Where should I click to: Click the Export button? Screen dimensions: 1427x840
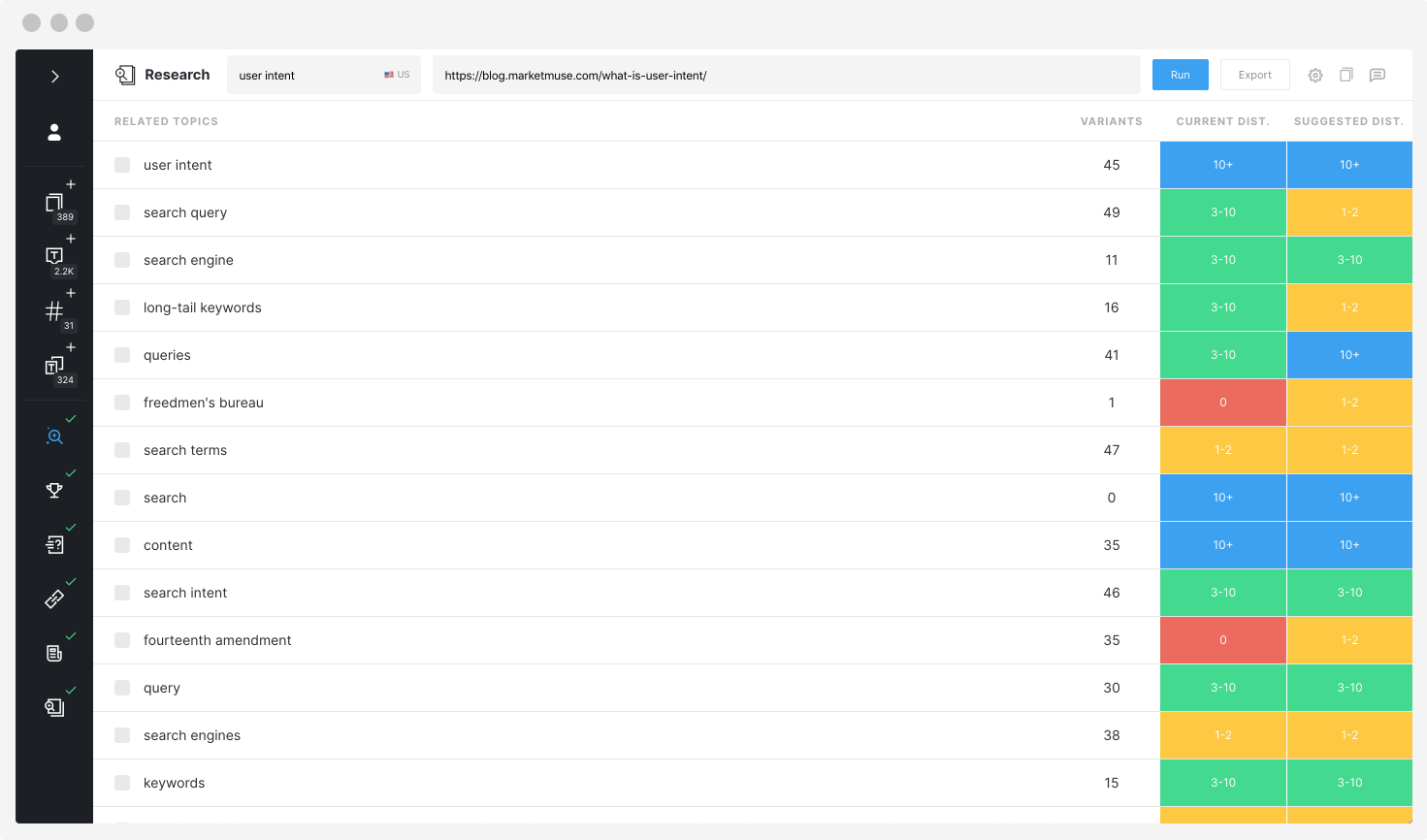click(1254, 75)
